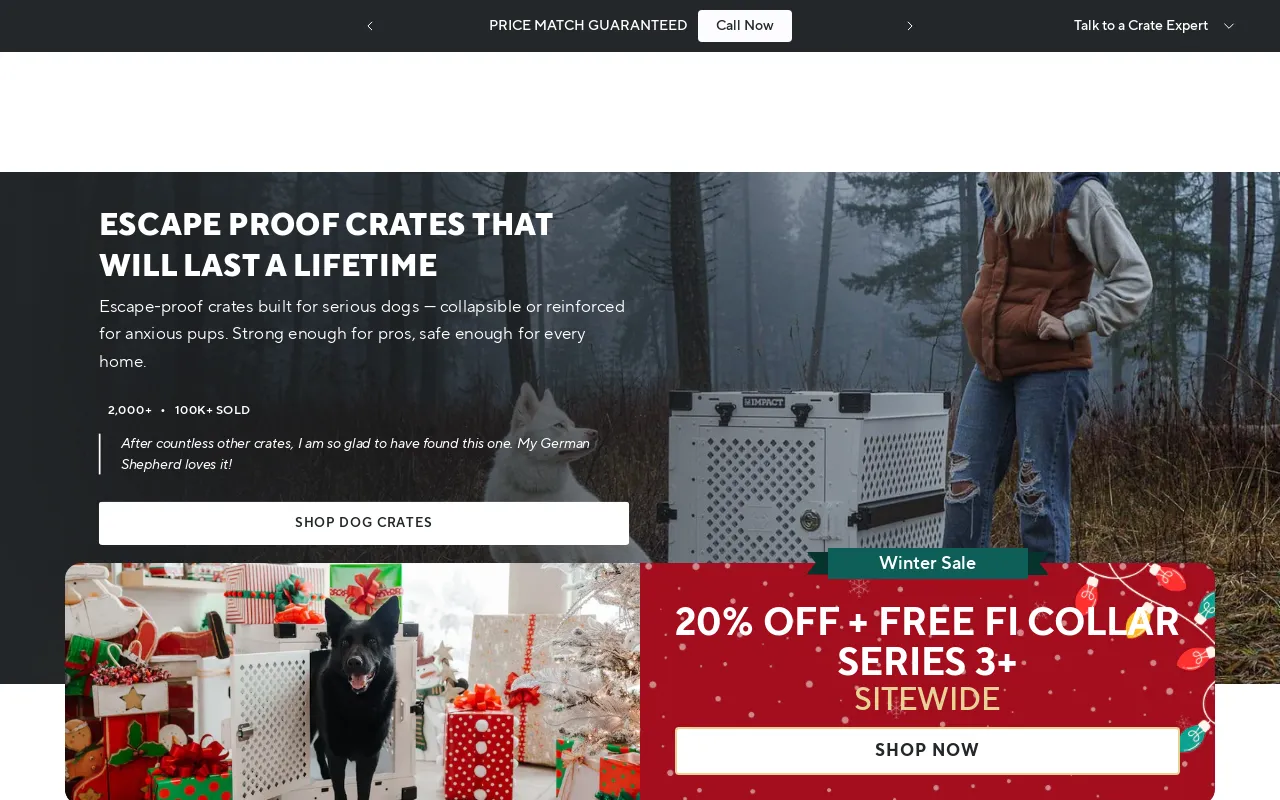Go to previous announcement with left arrow
The width and height of the screenshot is (1280, 800).
pyautogui.click(x=370, y=26)
